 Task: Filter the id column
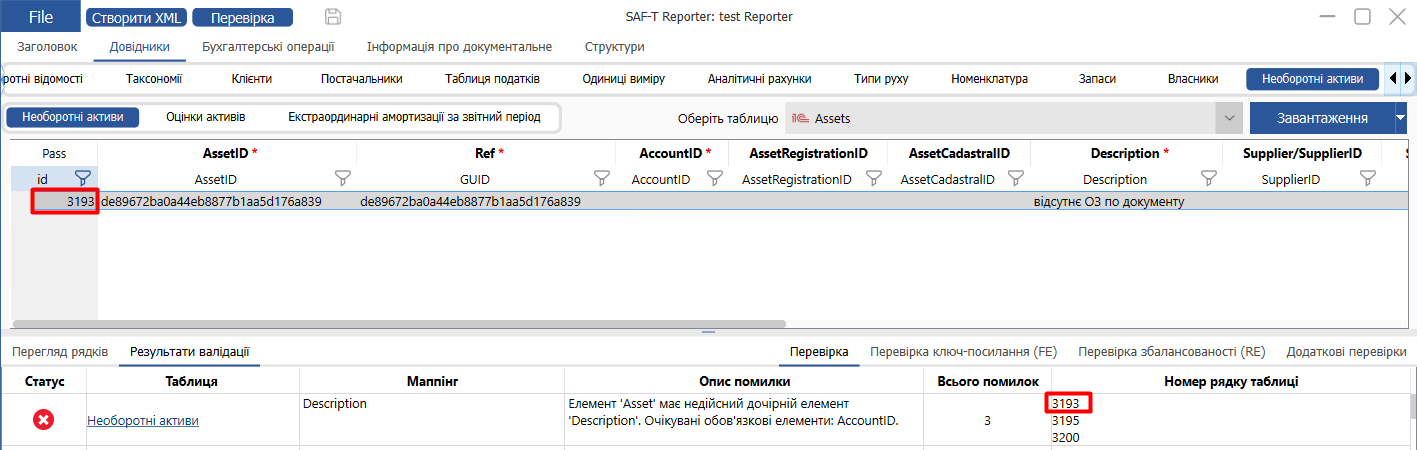coord(83,178)
